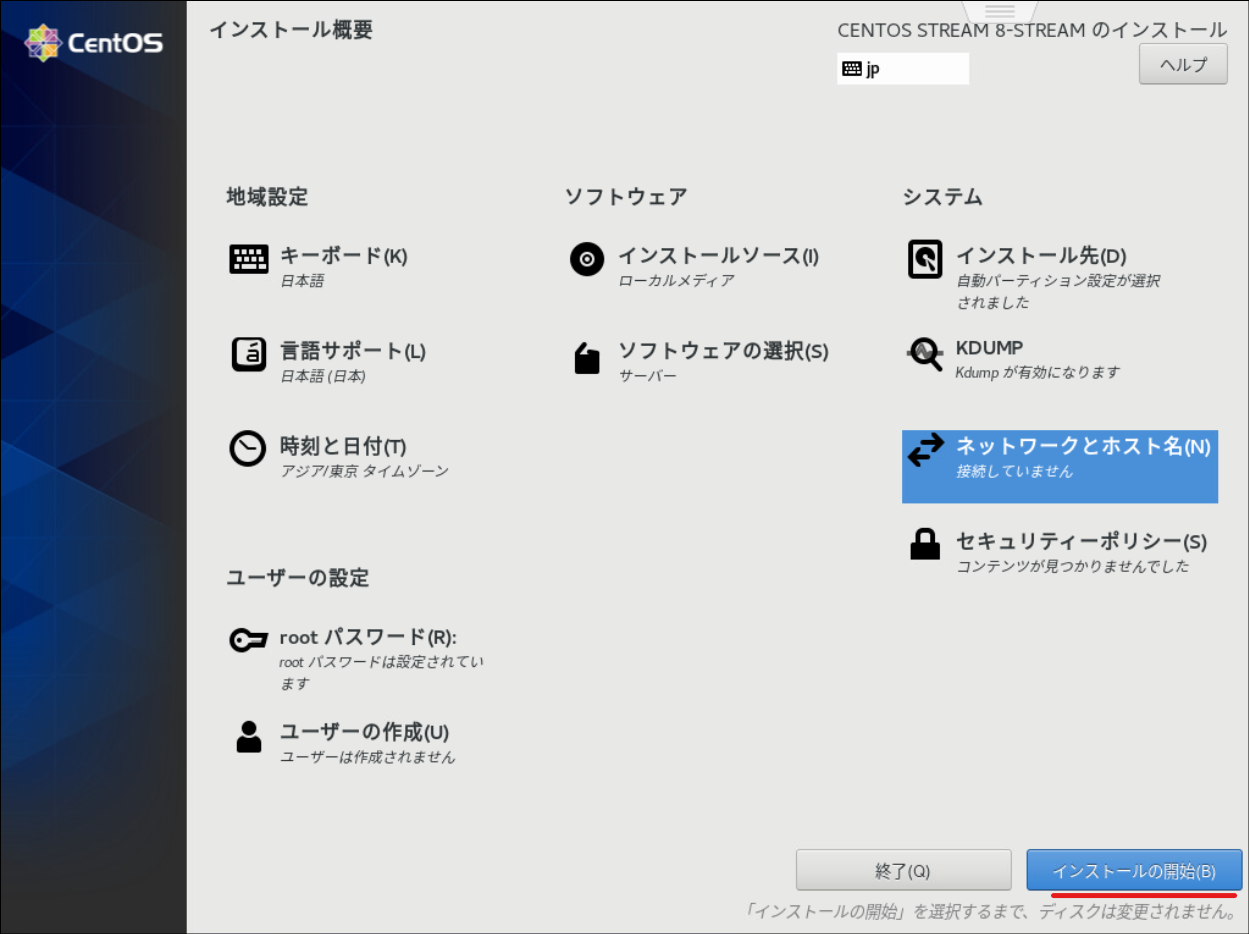Image resolution: width=1249 pixels, height=934 pixels.
Task: Open セキュリティーポリシー(S) settings
Action: point(1081,542)
